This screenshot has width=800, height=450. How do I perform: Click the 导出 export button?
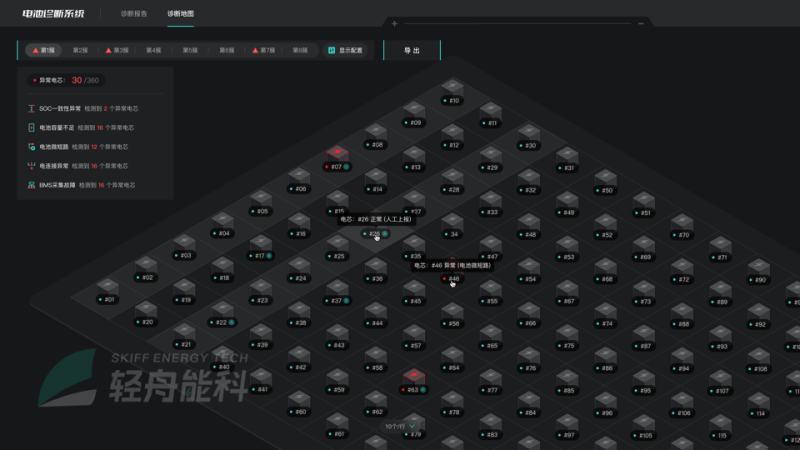(x=412, y=50)
